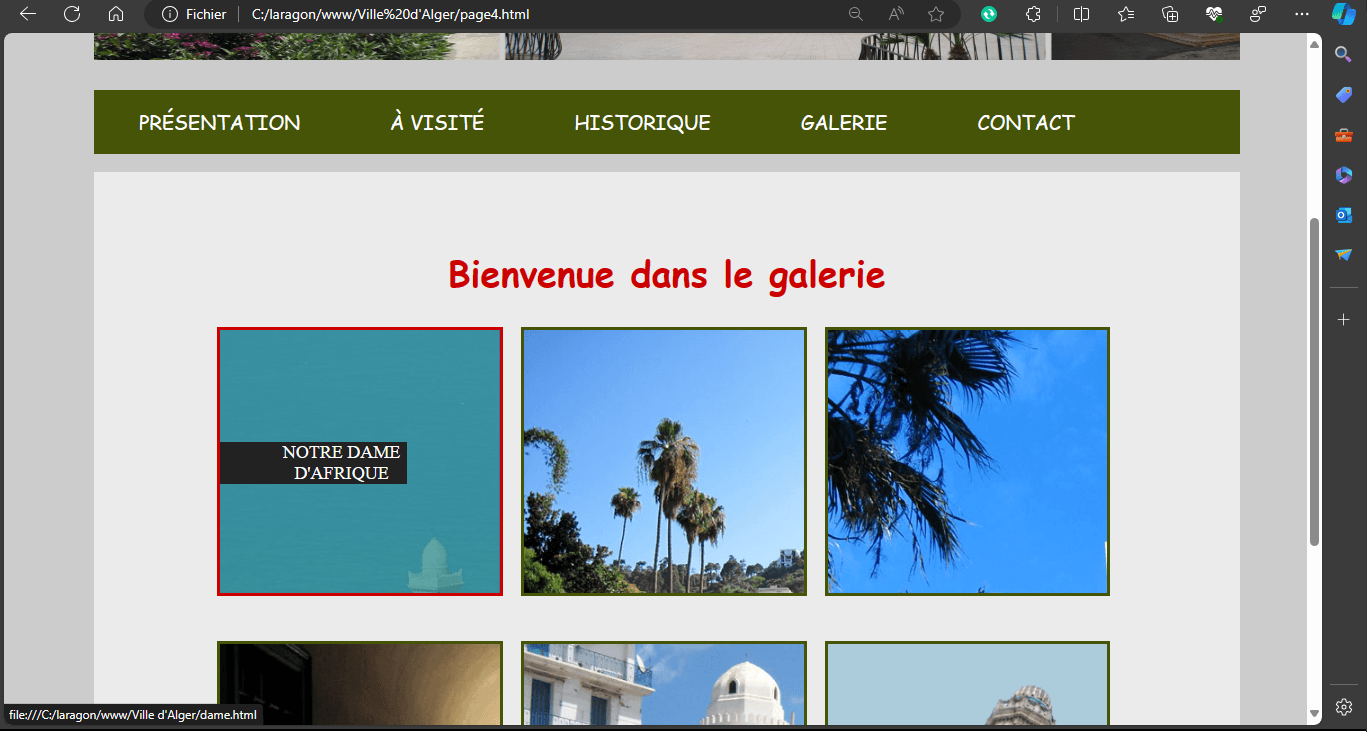Enable split screen view

click(1081, 14)
